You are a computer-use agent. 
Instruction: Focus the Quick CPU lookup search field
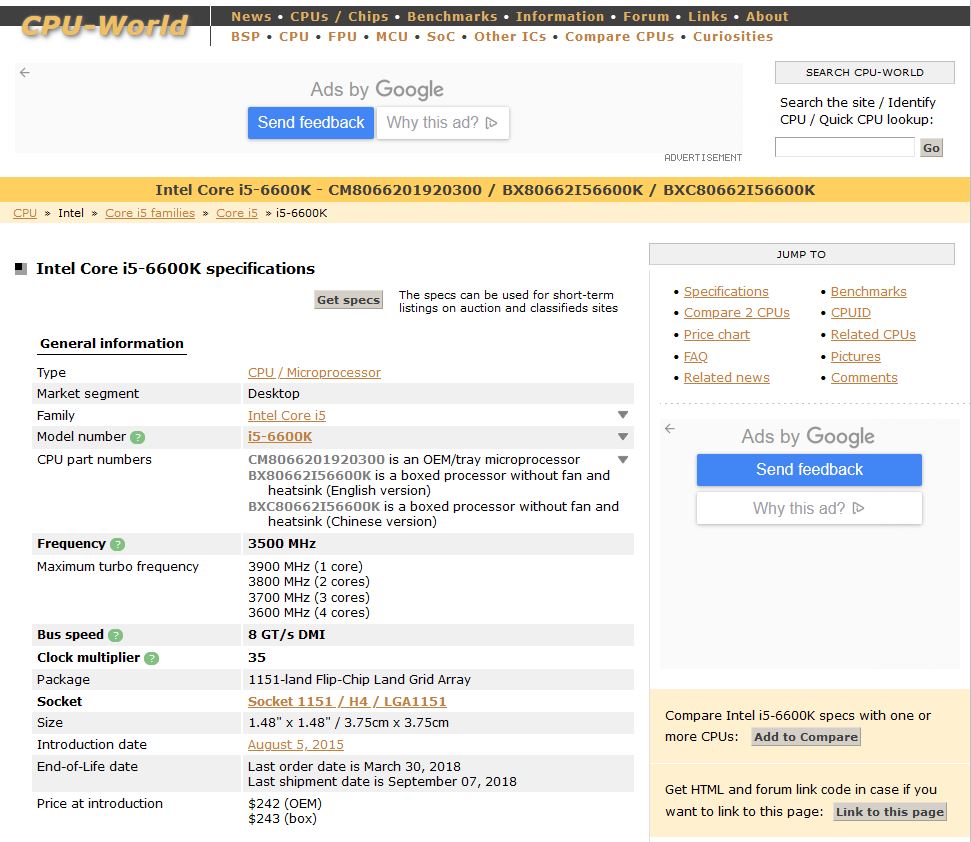click(844, 148)
